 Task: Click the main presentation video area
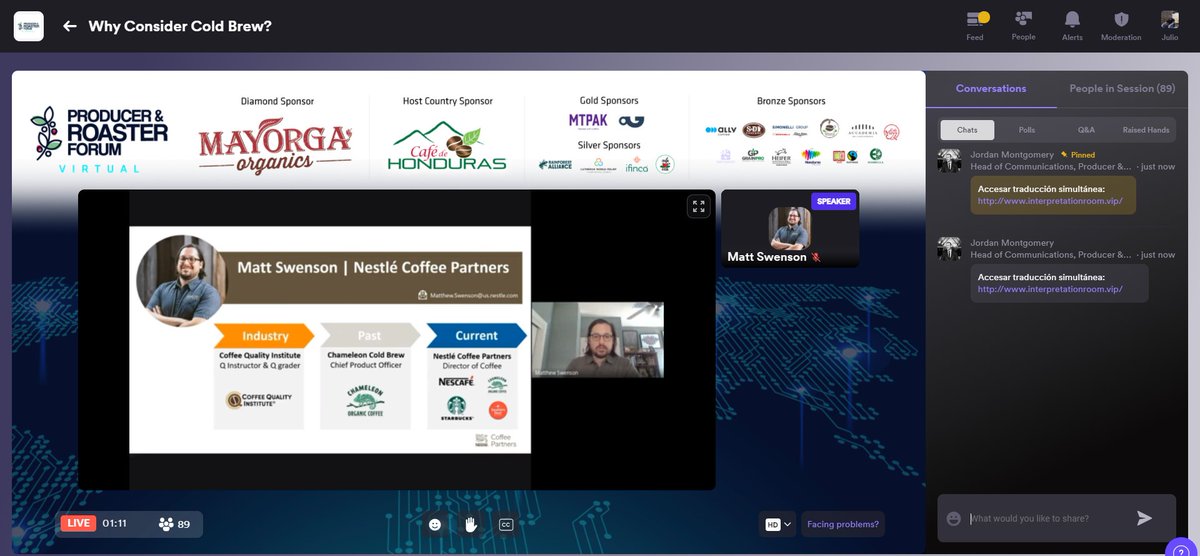point(397,340)
